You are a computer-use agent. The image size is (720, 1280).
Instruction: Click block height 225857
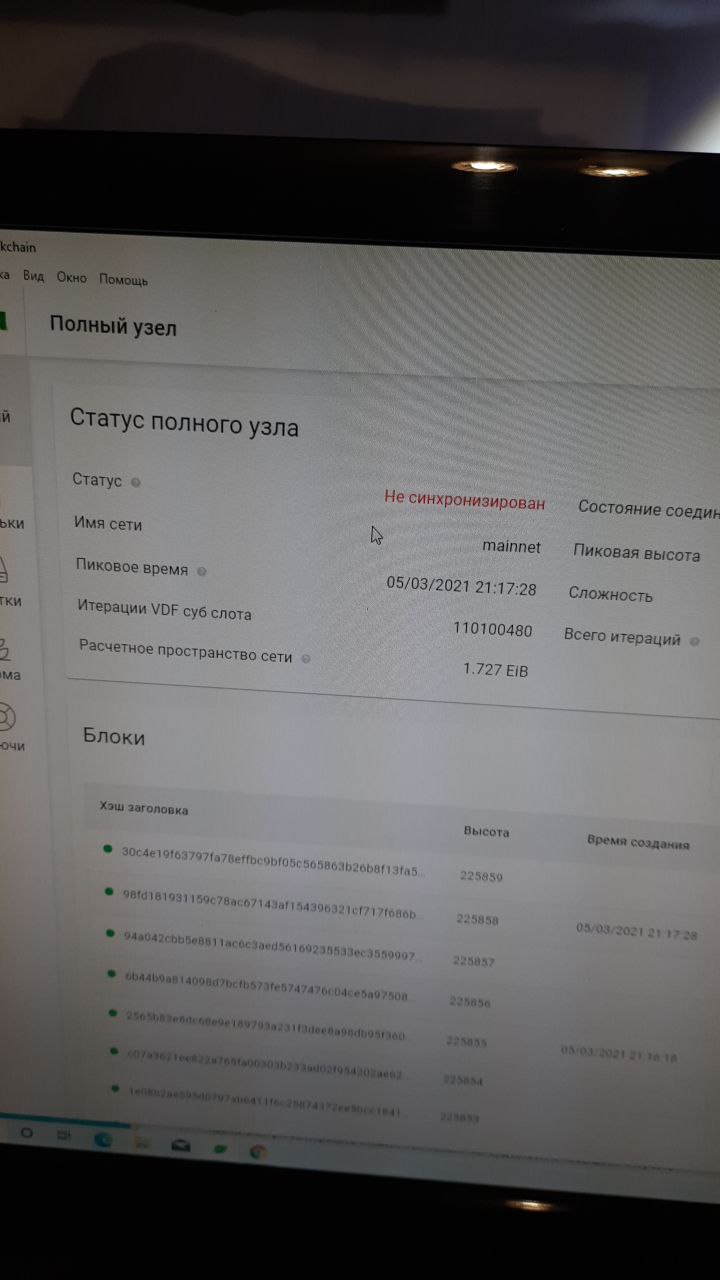[473, 960]
